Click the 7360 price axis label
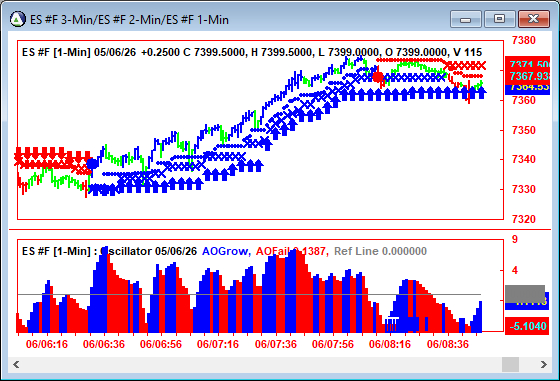Image resolution: width=560 pixels, height=381 pixels. [524, 100]
